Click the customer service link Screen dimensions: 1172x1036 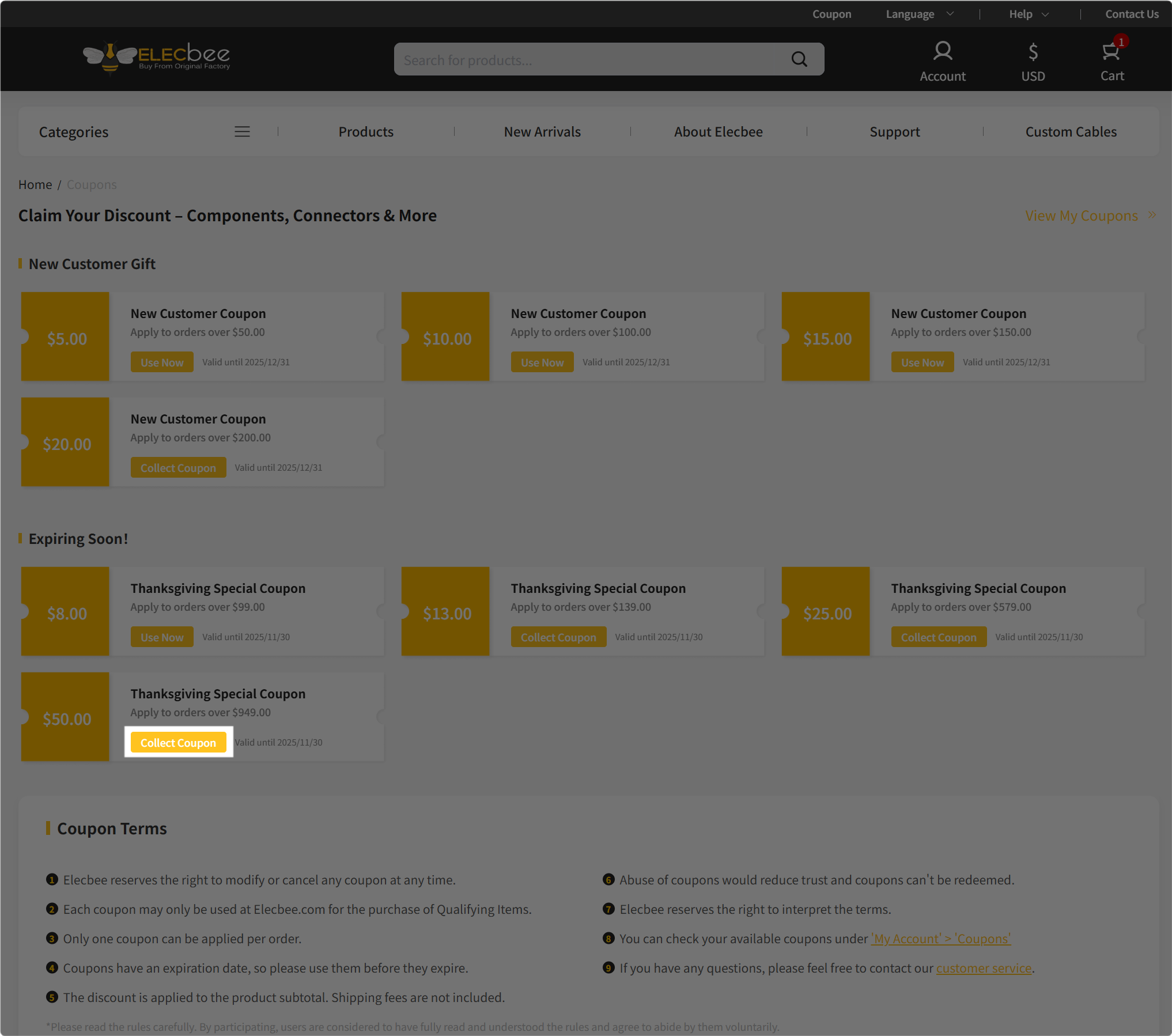[x=983, y=968]
